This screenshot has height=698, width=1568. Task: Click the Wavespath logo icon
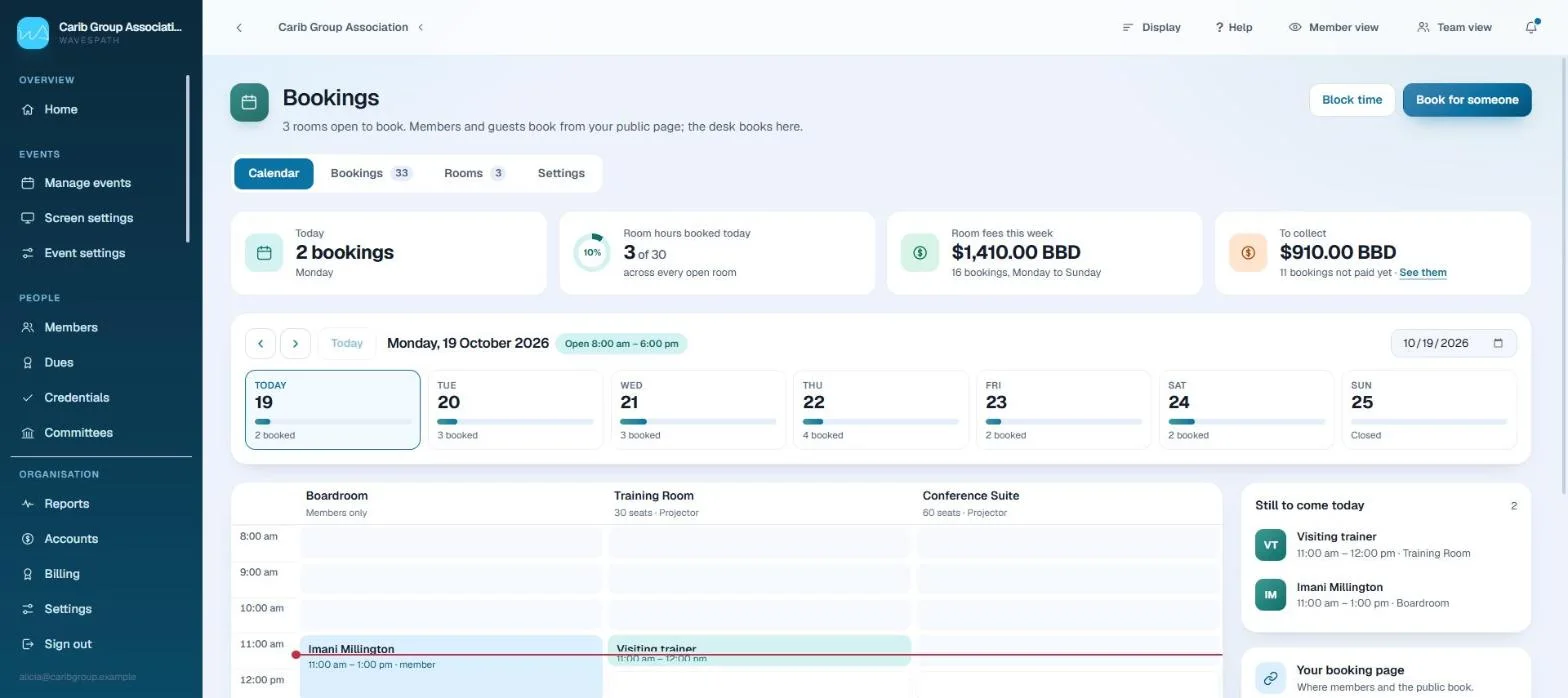pos(33,33)
